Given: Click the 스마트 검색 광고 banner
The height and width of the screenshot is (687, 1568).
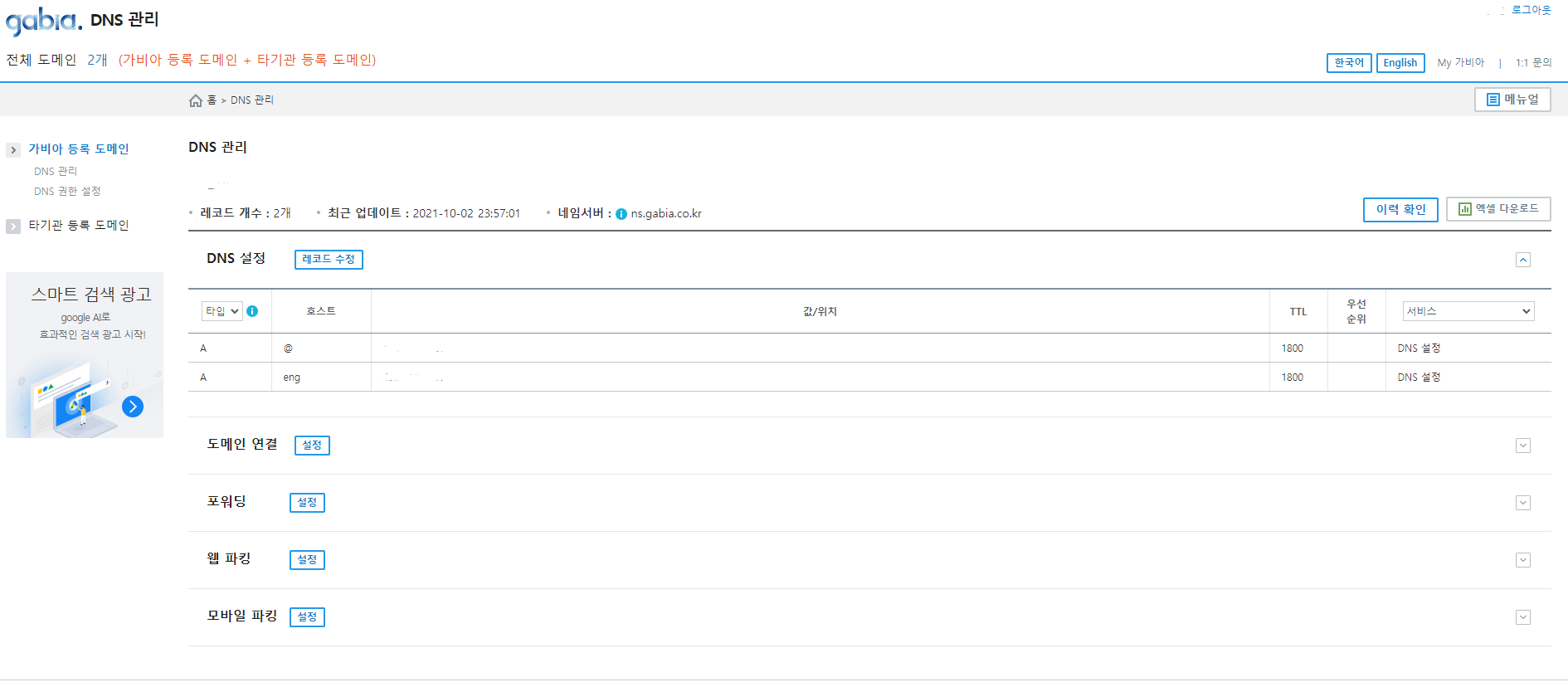Looking at the screenshot, I should 85,355.
